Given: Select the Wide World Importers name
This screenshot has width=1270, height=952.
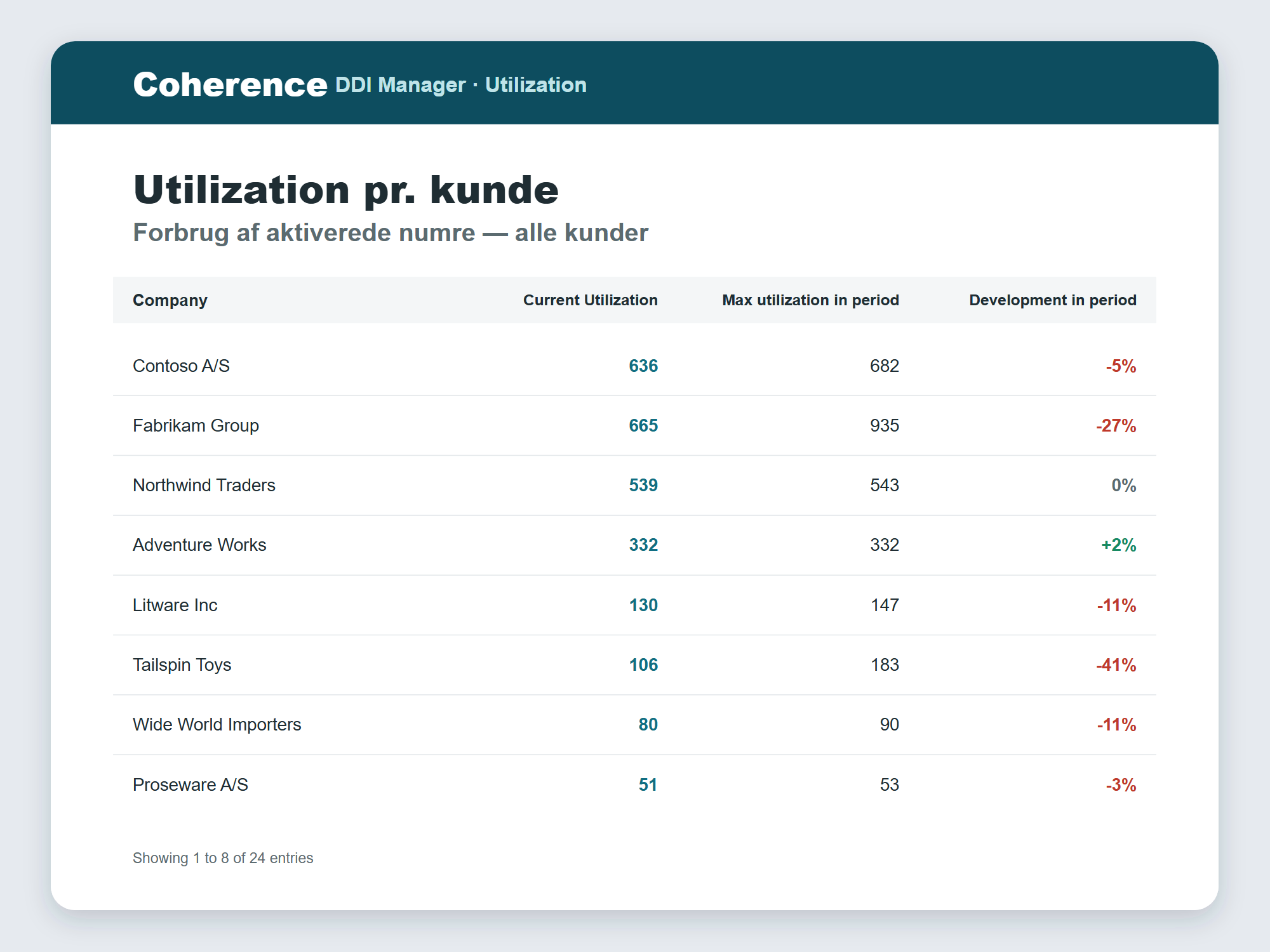Looking at the screenshot, I should 217,725.
